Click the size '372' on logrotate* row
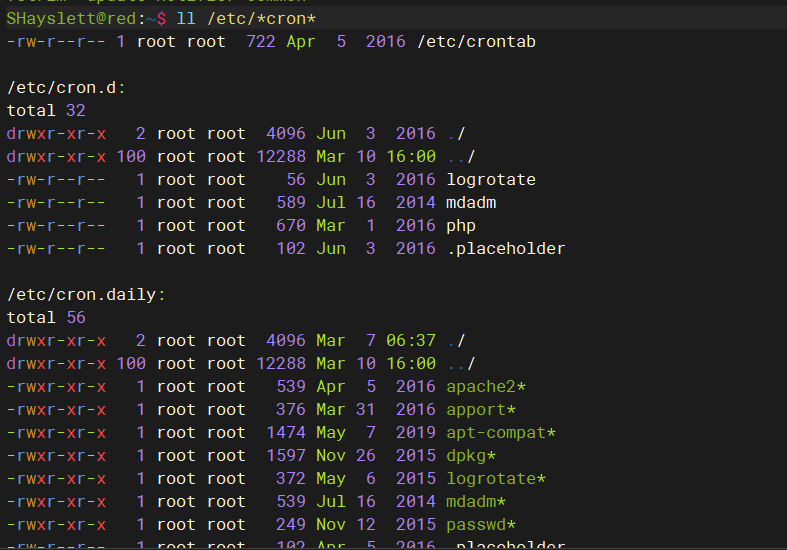 (x=291, y=479)
